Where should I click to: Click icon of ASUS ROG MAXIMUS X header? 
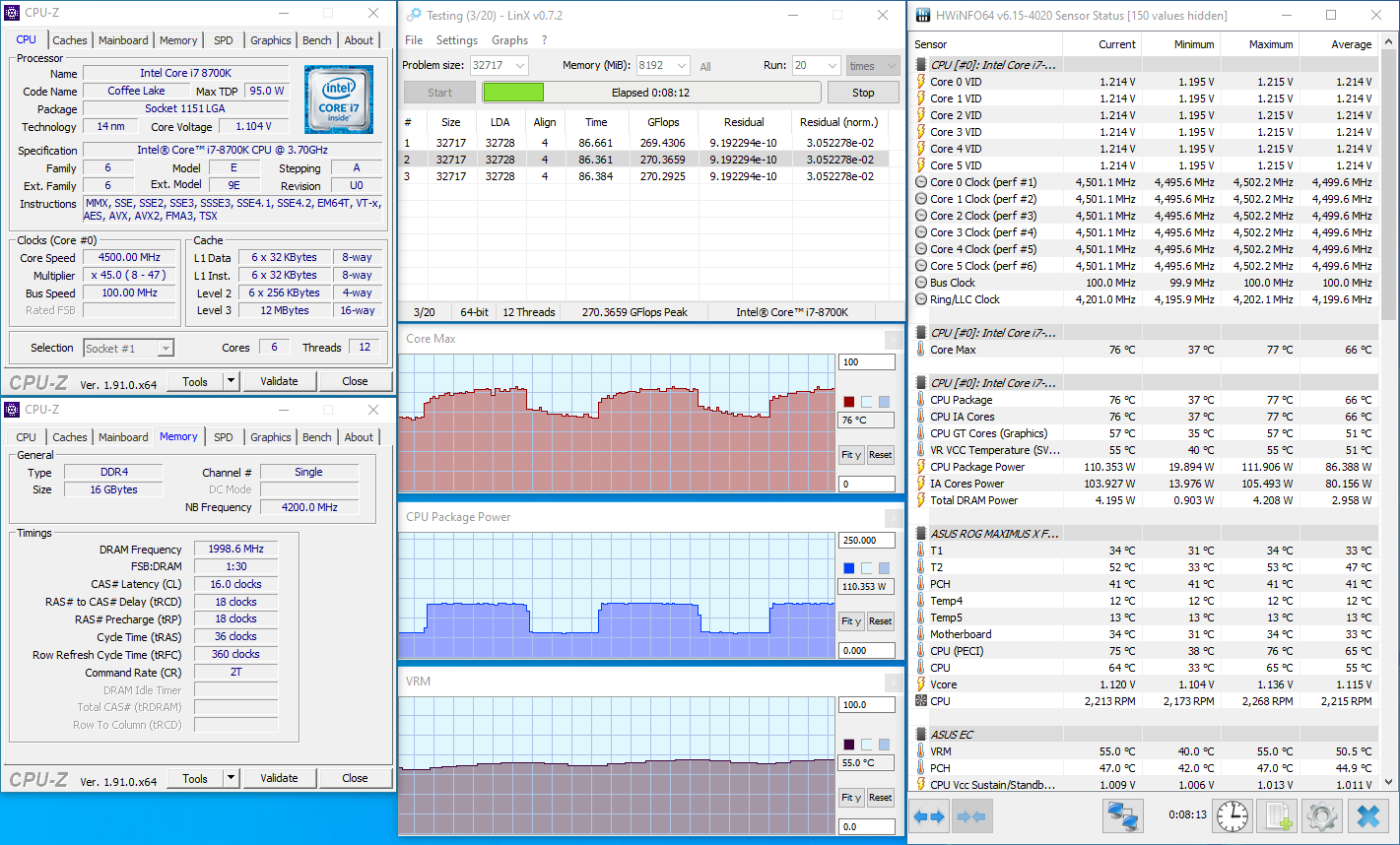coord(920,534)
